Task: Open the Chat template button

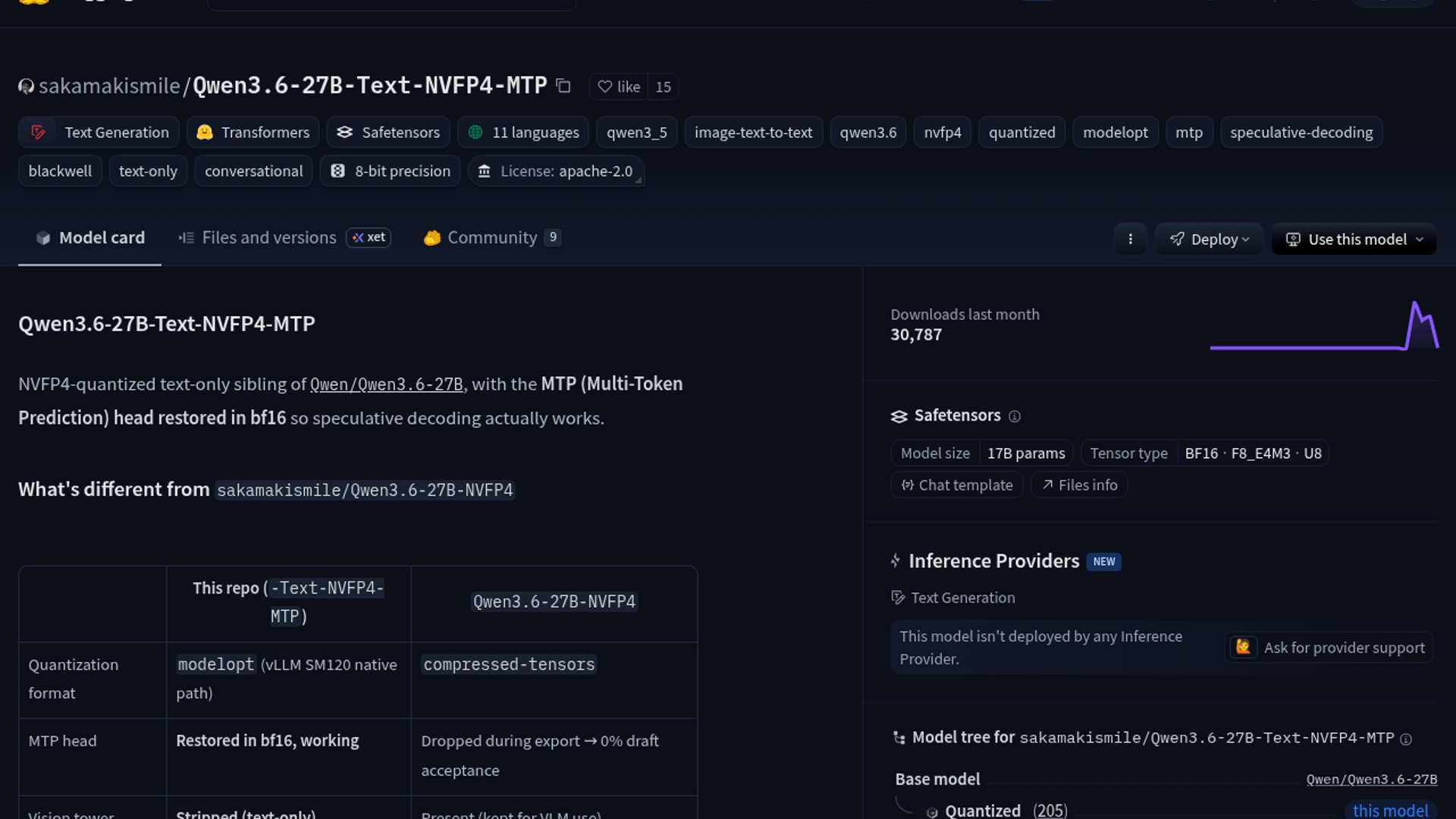Action: tap(957, 485)
